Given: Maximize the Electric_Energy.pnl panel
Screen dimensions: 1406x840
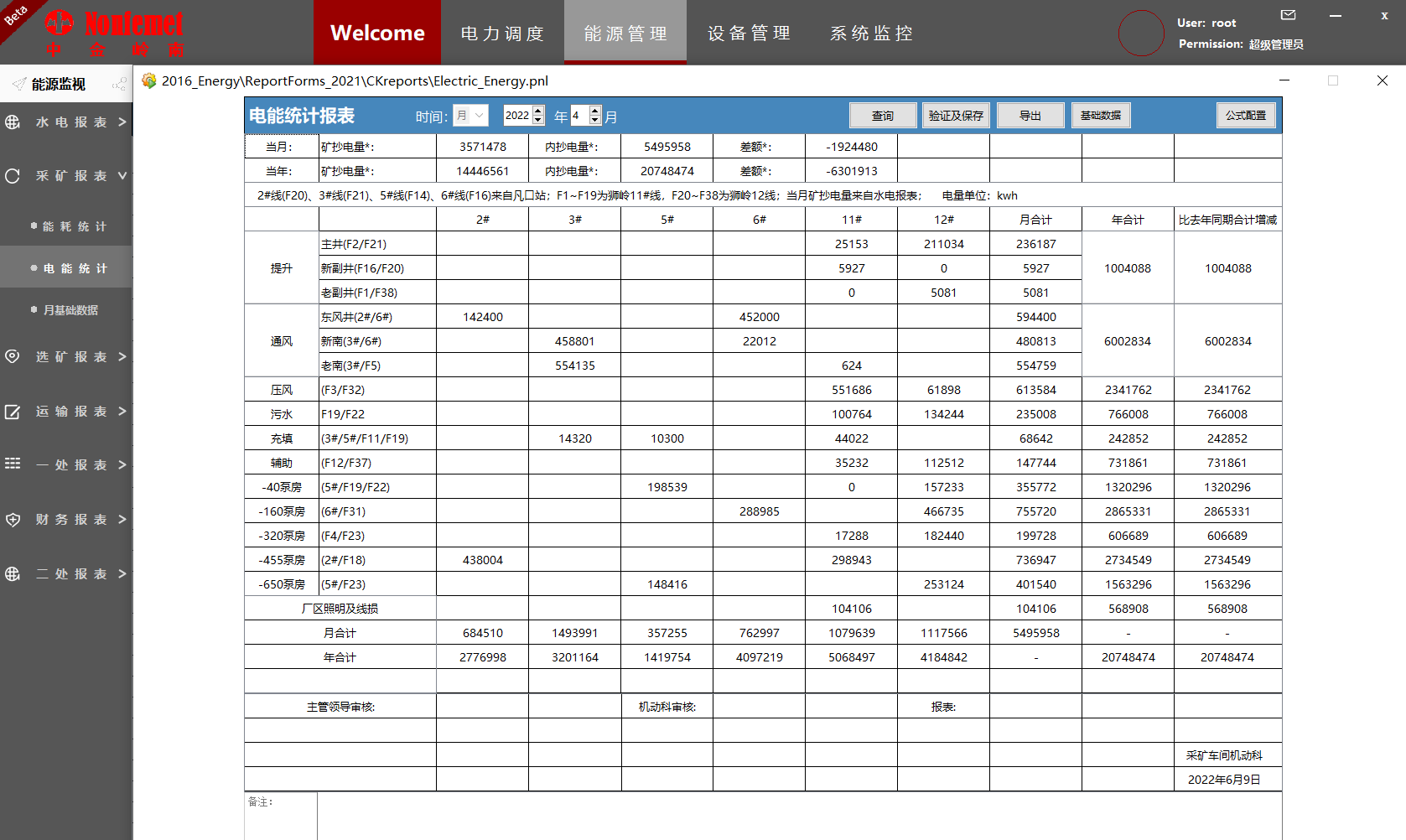Looking at the screenshot, I should (1333, 80).
